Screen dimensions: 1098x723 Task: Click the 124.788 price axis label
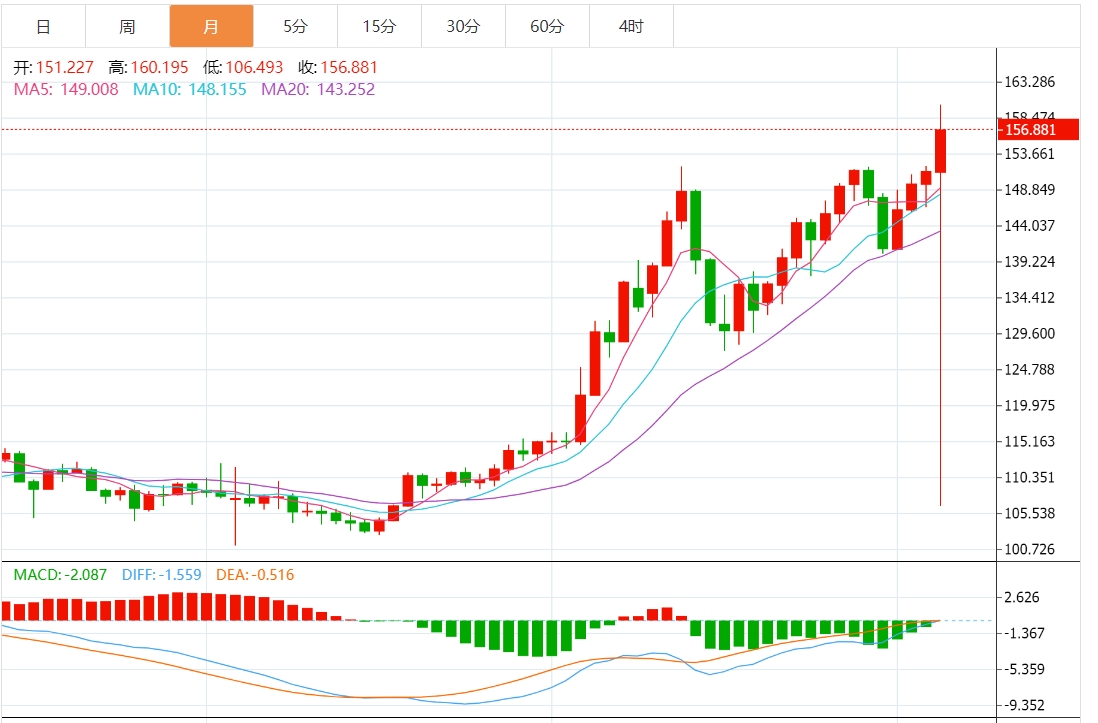click(x=1029, y=370)
